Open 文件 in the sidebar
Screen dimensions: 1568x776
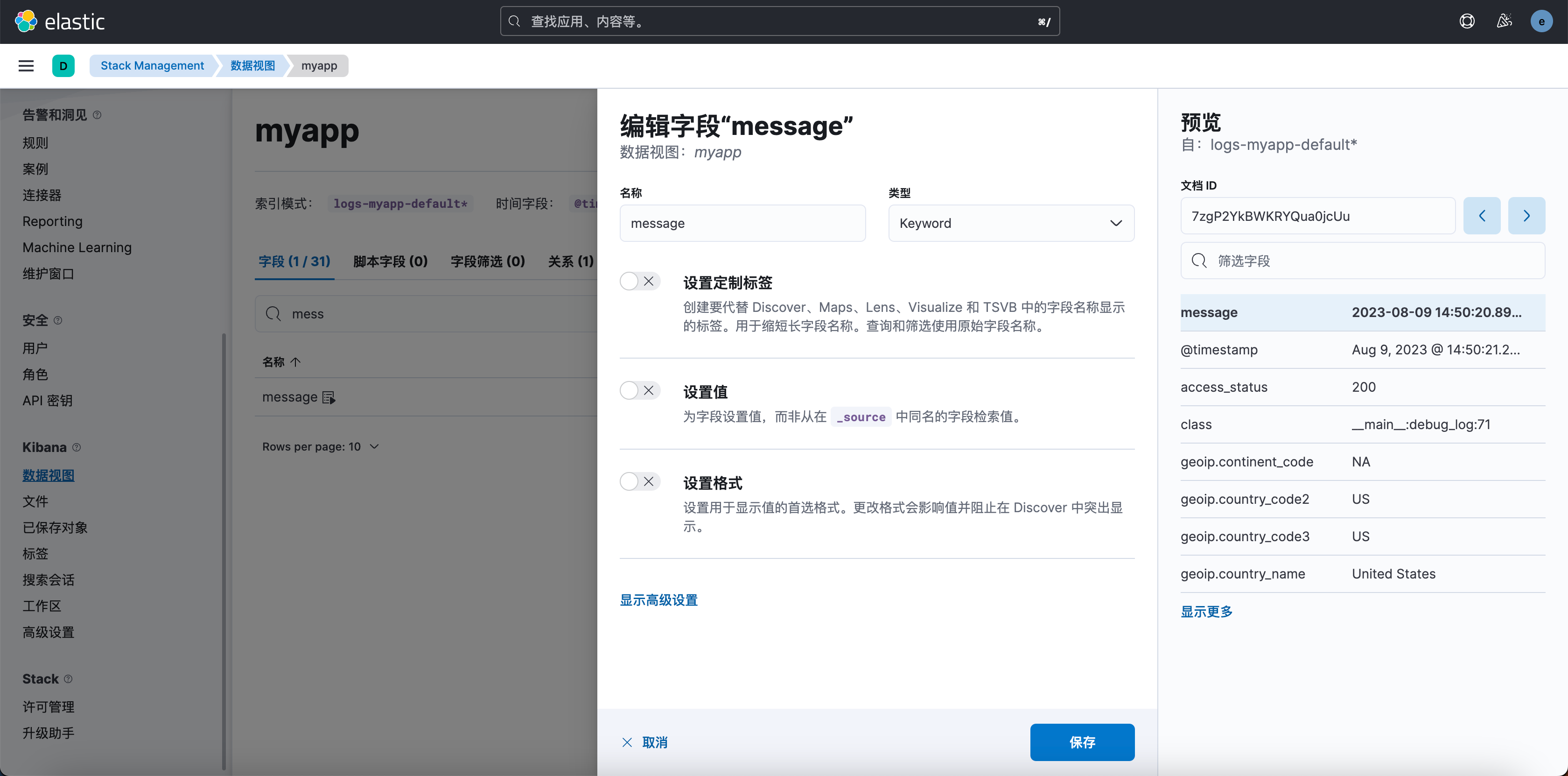[35, 501]
